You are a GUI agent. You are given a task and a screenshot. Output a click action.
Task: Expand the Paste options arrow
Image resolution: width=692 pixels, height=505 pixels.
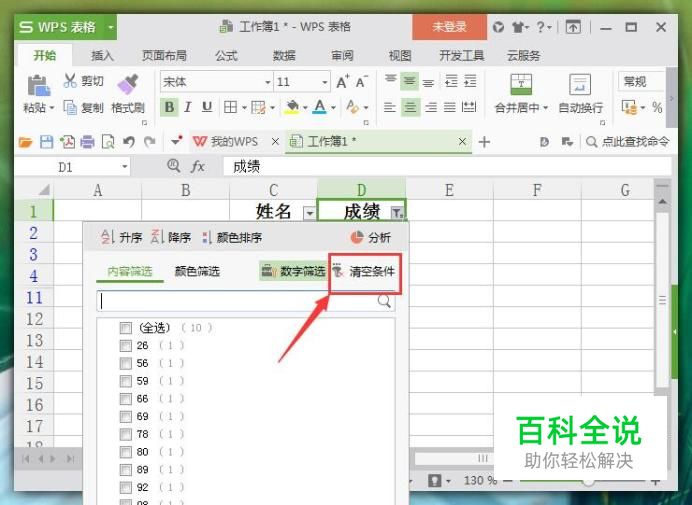[x=52, y=108]
